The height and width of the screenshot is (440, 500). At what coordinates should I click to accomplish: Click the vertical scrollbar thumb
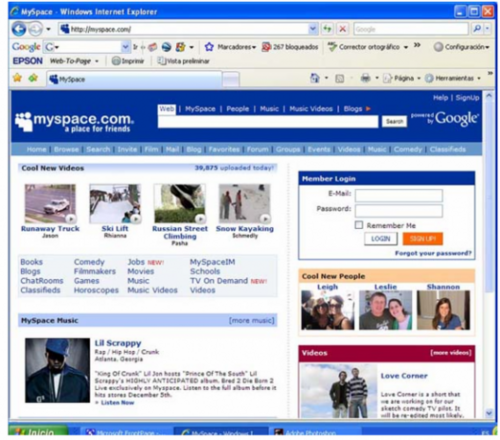tap(489, 197)
